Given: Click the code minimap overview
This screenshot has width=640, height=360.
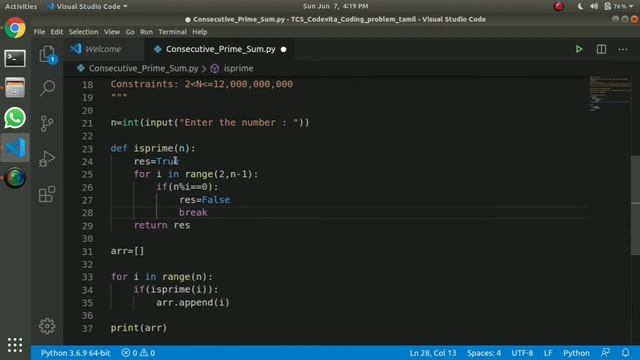Looking at the screenshot, I should pyautogui.click(x=610, y=93).
